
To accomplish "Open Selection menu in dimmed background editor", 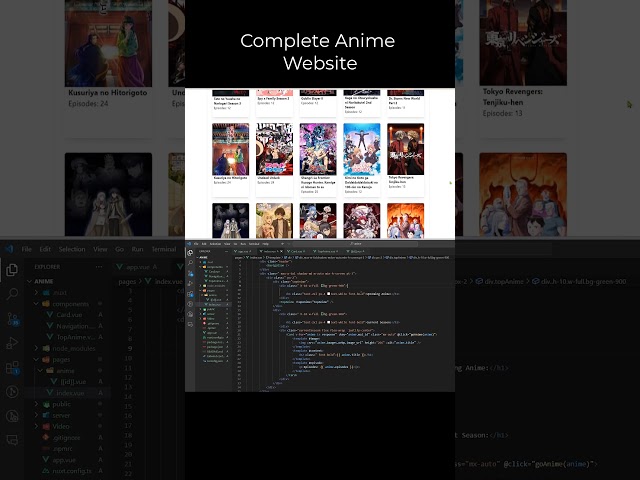I will coord(72,249).
